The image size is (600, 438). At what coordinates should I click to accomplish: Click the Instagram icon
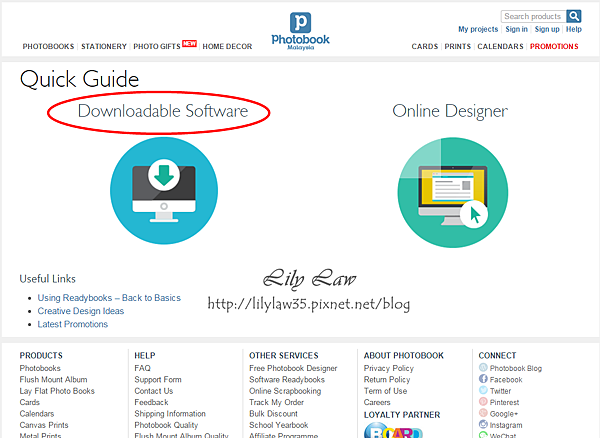(x=483, y=424)
